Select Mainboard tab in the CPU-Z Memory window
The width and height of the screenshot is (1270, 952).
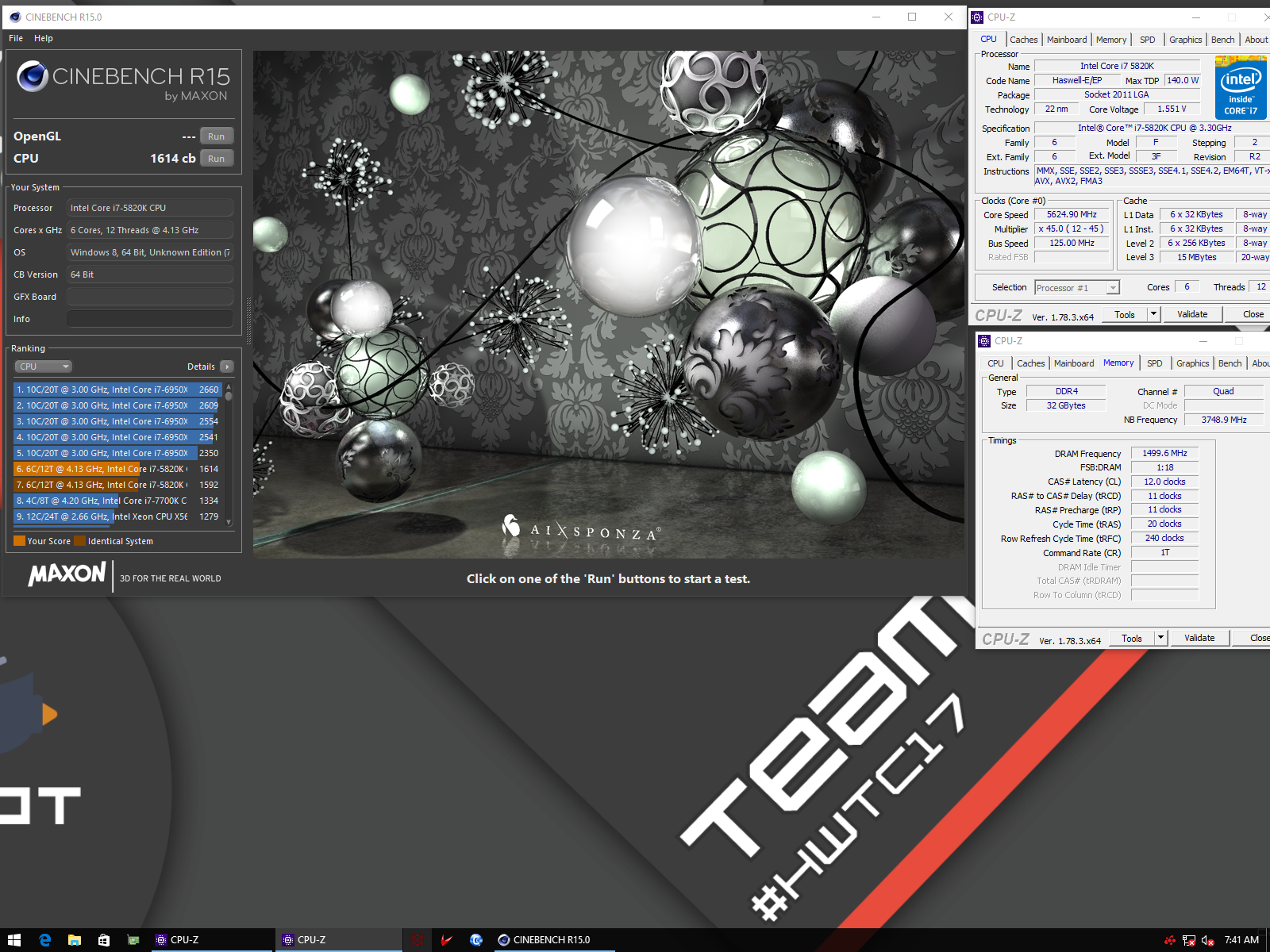pyautogui.click(x=1074, y=363)
